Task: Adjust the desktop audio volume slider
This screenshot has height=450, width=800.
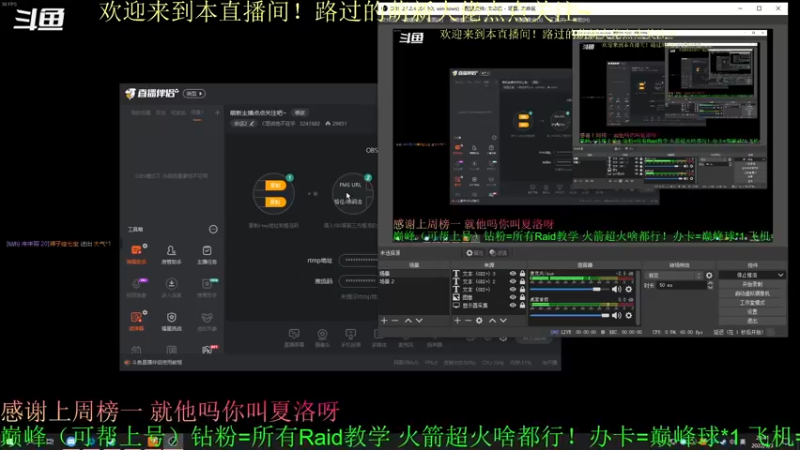Action: coord(569,315)
